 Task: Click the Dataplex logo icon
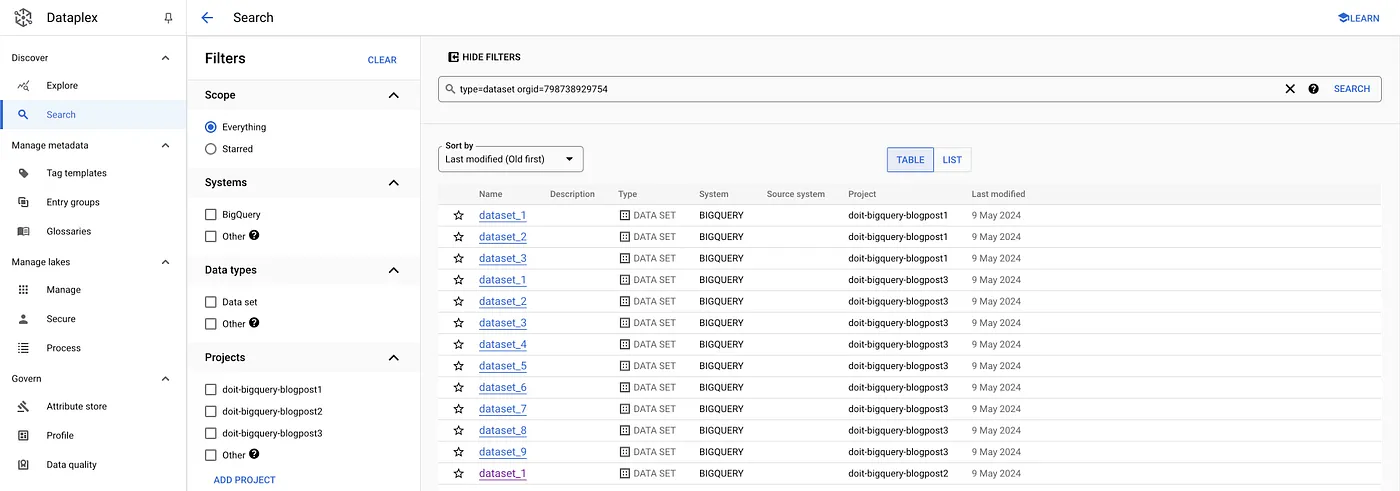click(23, 17)
